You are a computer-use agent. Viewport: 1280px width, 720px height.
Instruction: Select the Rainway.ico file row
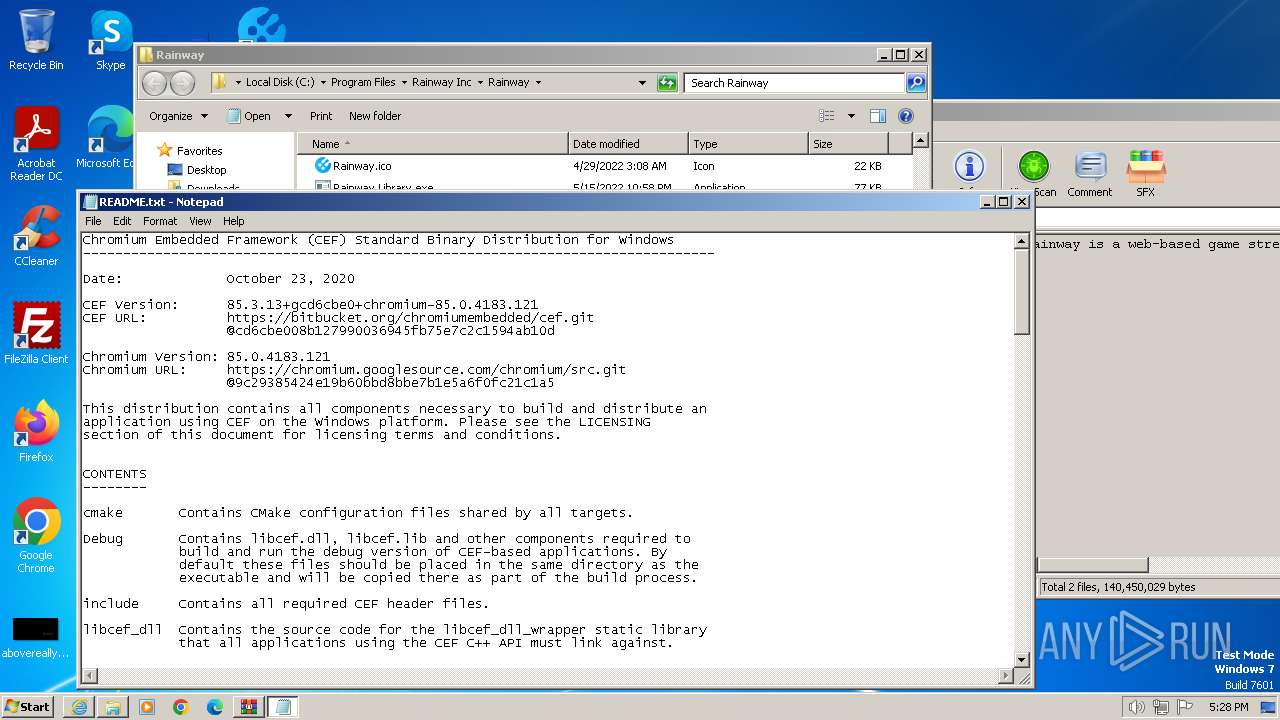click(x=604, y=166)
